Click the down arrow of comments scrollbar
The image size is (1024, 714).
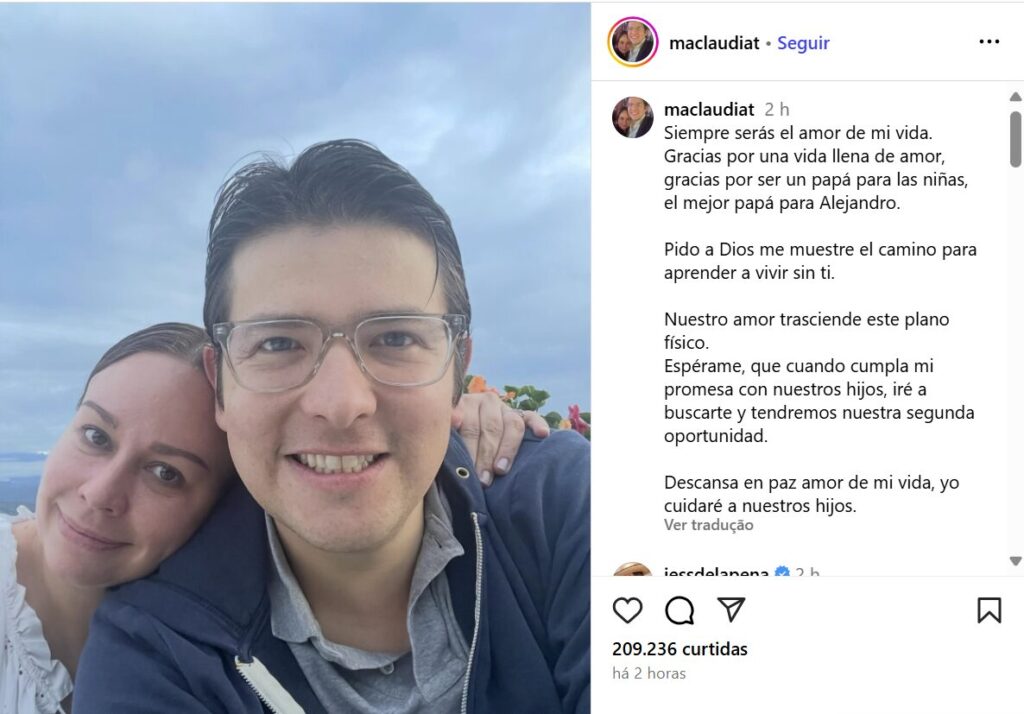point(1015,561)
